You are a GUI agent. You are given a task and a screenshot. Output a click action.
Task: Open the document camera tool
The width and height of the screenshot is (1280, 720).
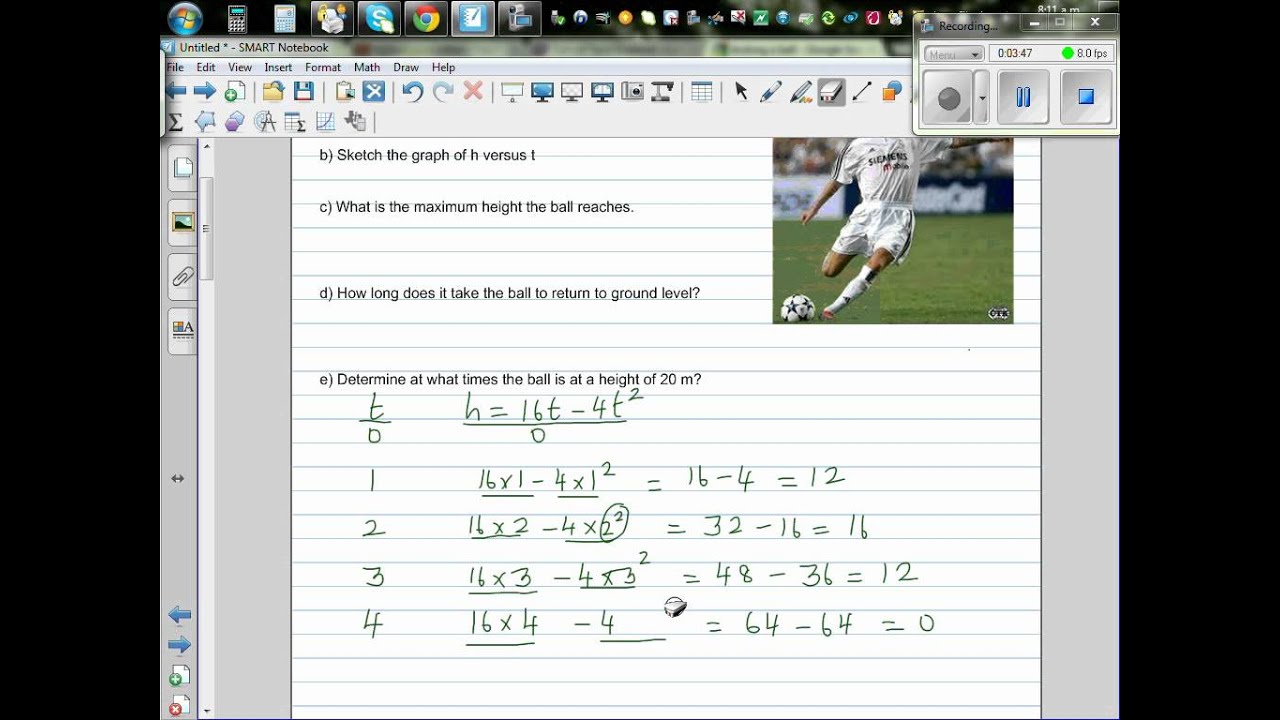[661, 92]
